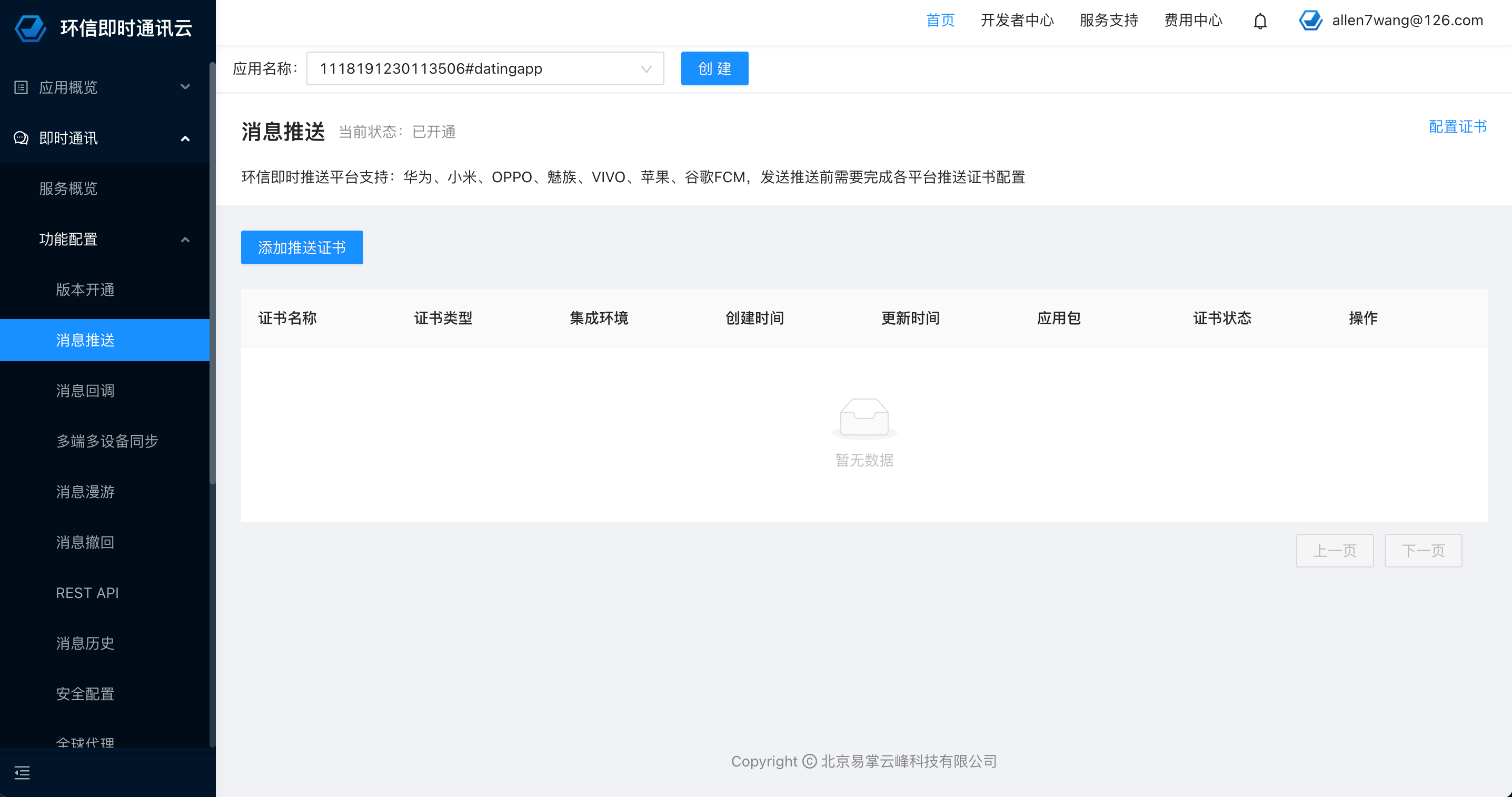Viewport: 1512px width, 797px height.
Task: Click the 应用包 column header
Action: pyautogui.click(x=1059, y=318)
